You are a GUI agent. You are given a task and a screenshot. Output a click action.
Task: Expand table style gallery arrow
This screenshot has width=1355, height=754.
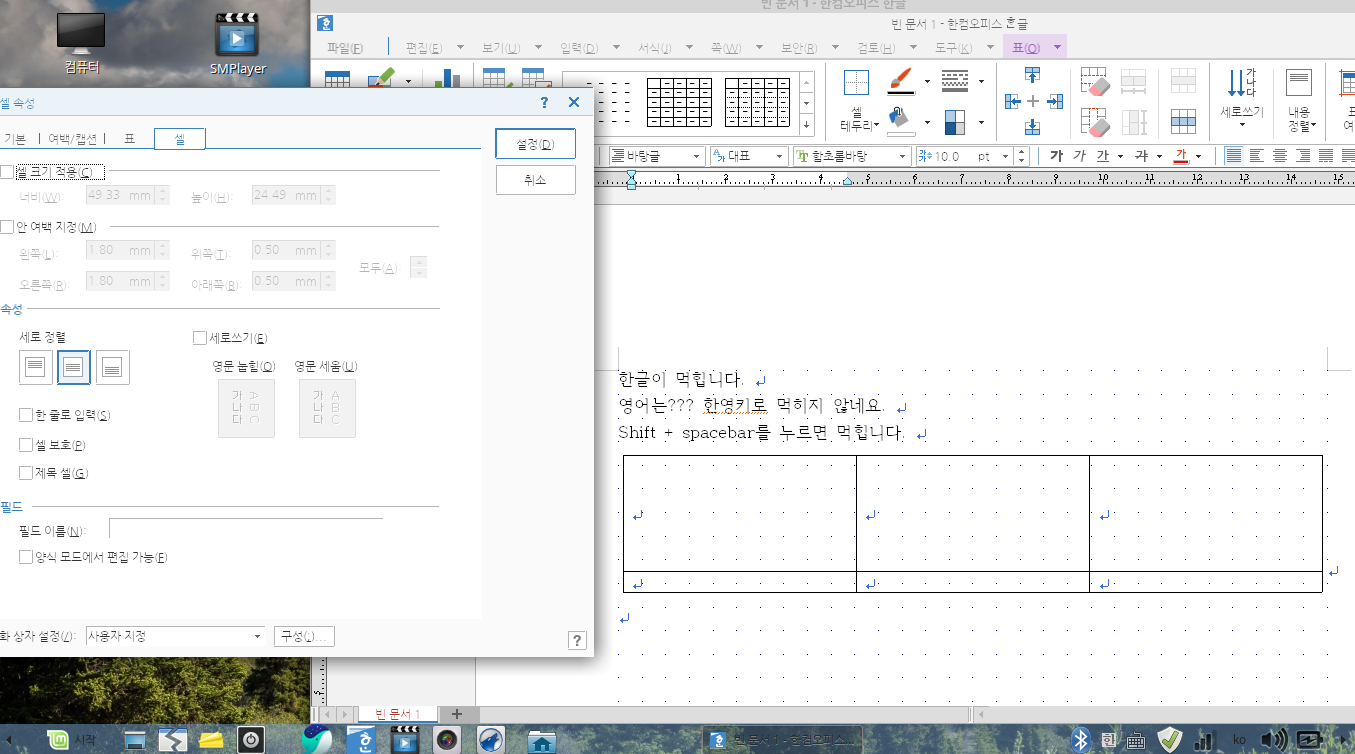coord(806,126)
